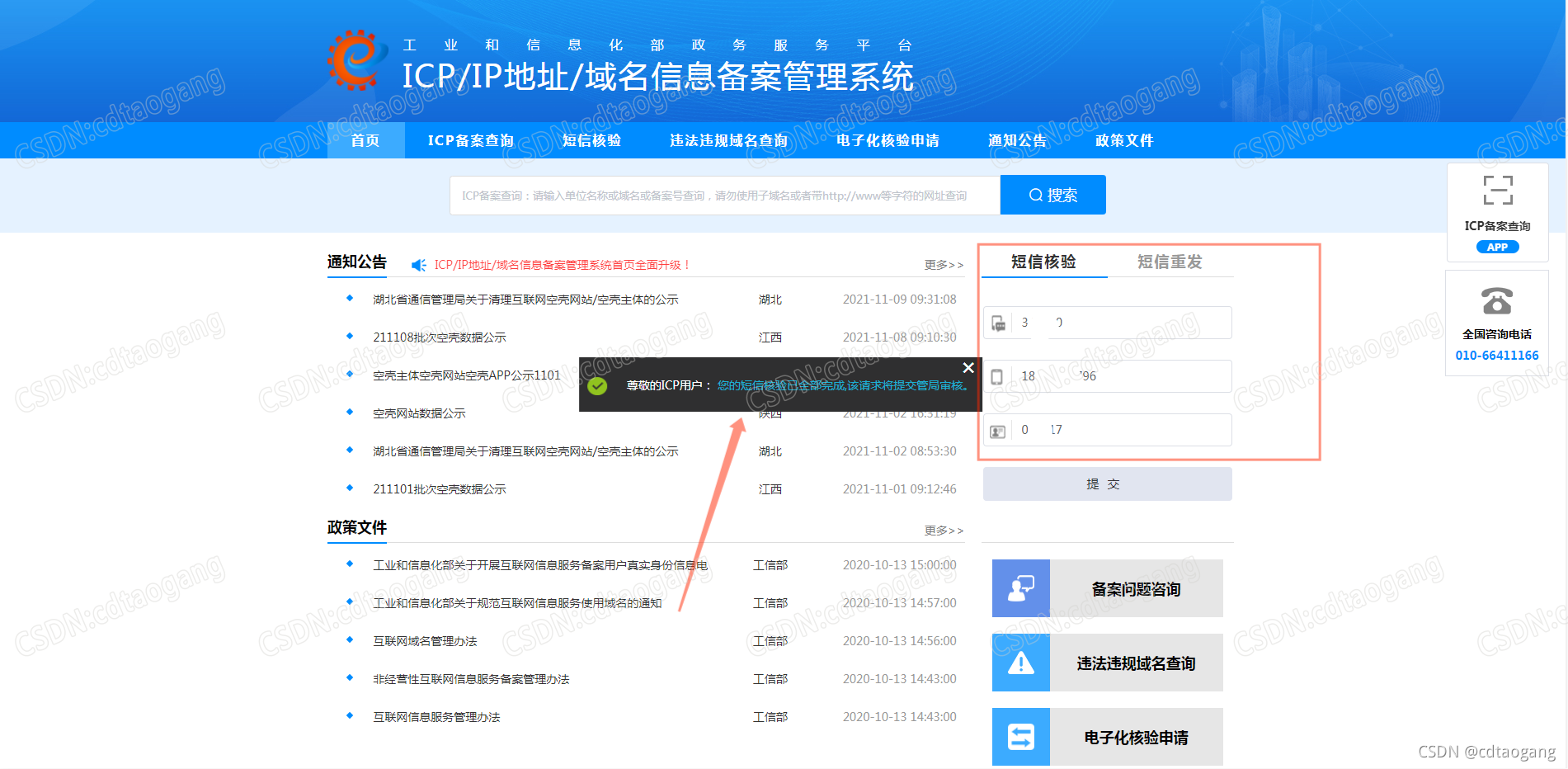Open the red system upgrade announcement link
Screen dimensions: 1568x769
(x=562, y=265)
